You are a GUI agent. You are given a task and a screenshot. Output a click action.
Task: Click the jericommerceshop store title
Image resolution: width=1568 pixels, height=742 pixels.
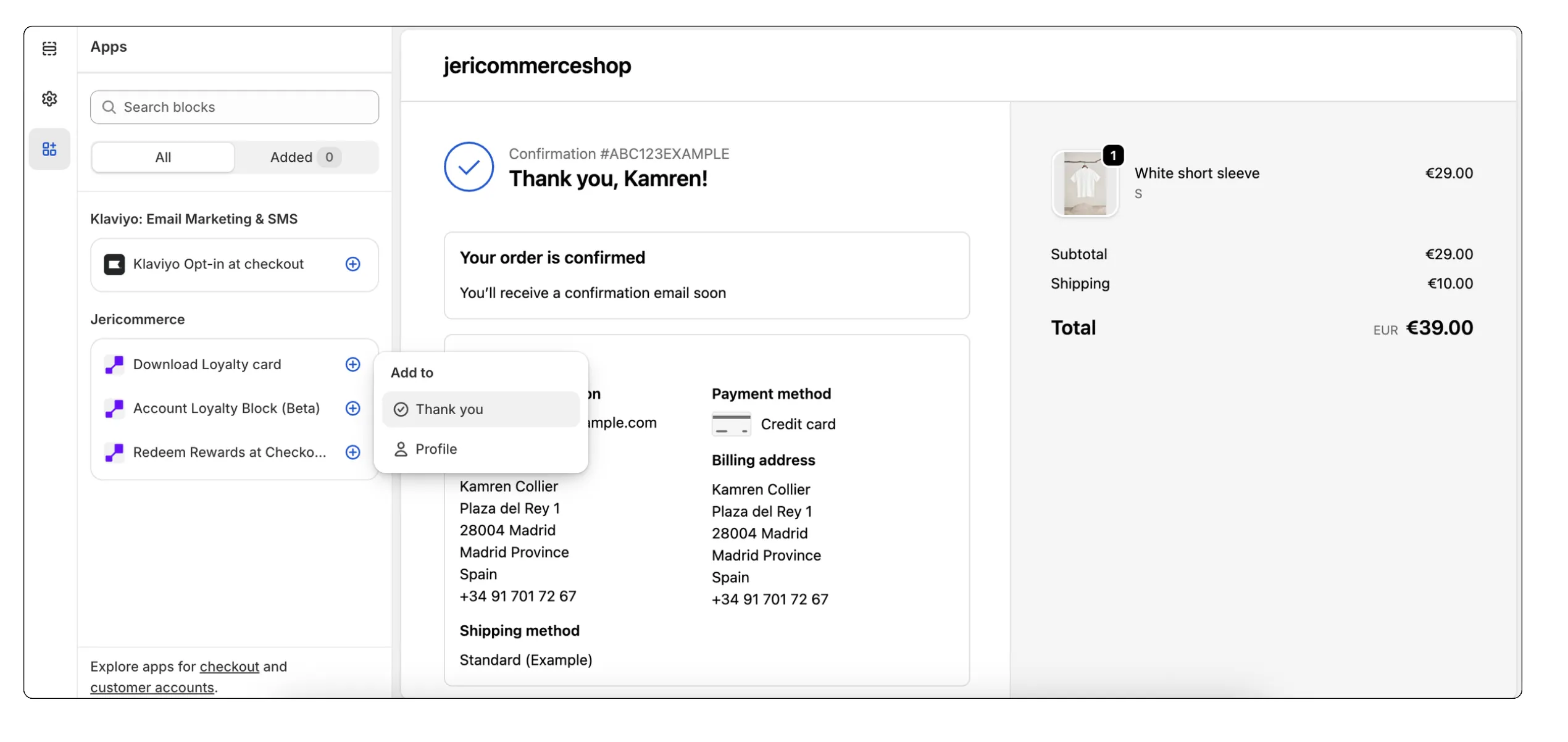coord(537,65)
